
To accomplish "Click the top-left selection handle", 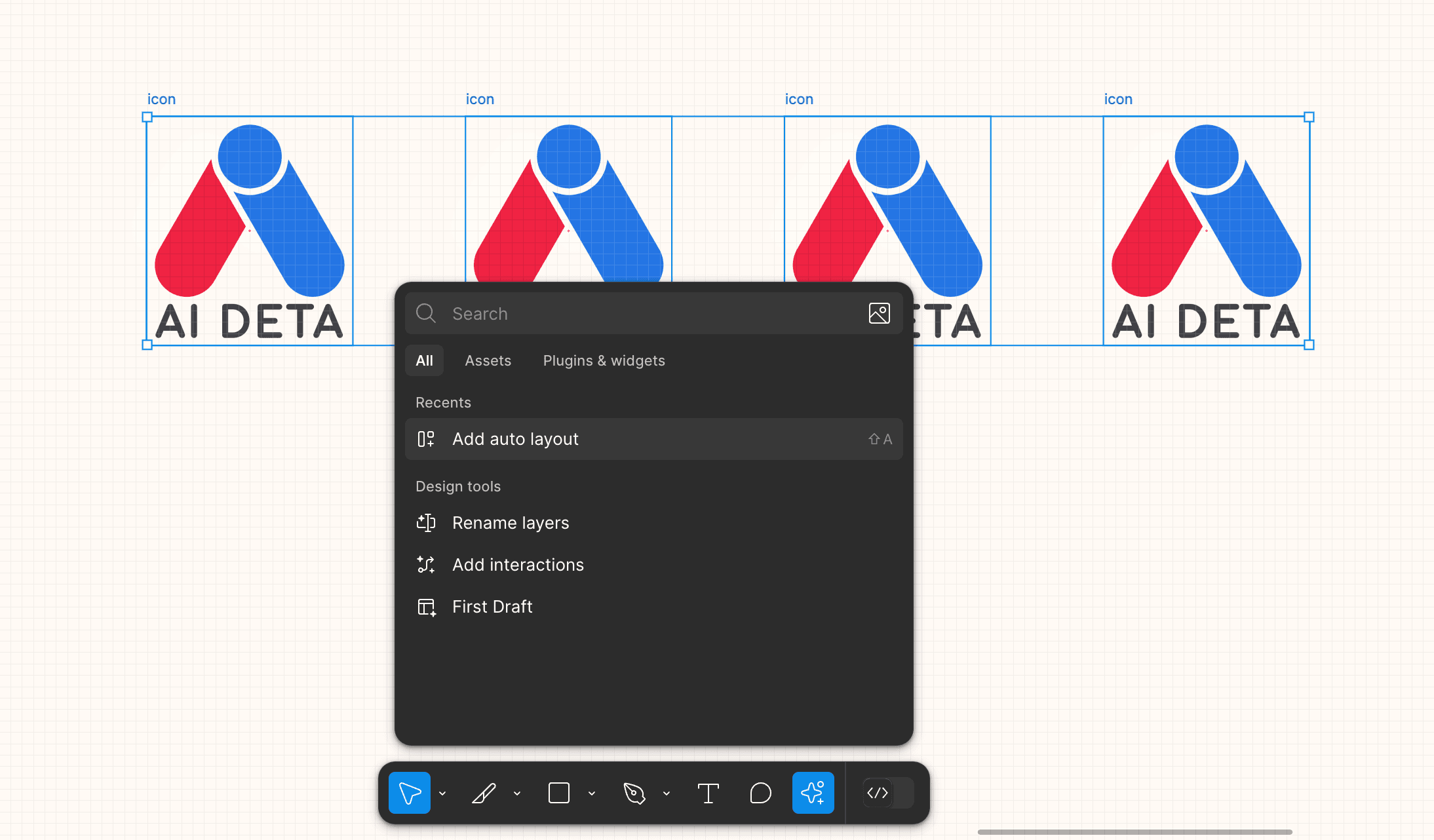I will pos(147,117).
